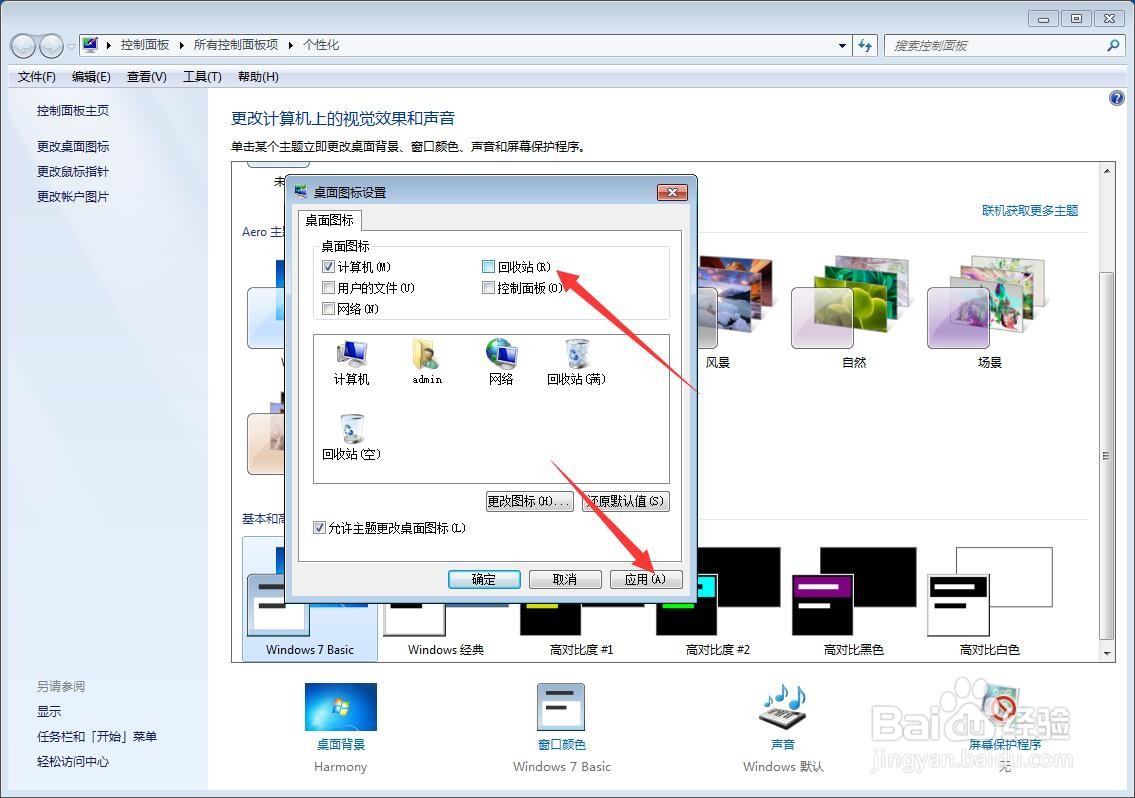This screenshot has height=798, width=1135.
Task: Click the forward navigation arrow
Action: (51, 46)
